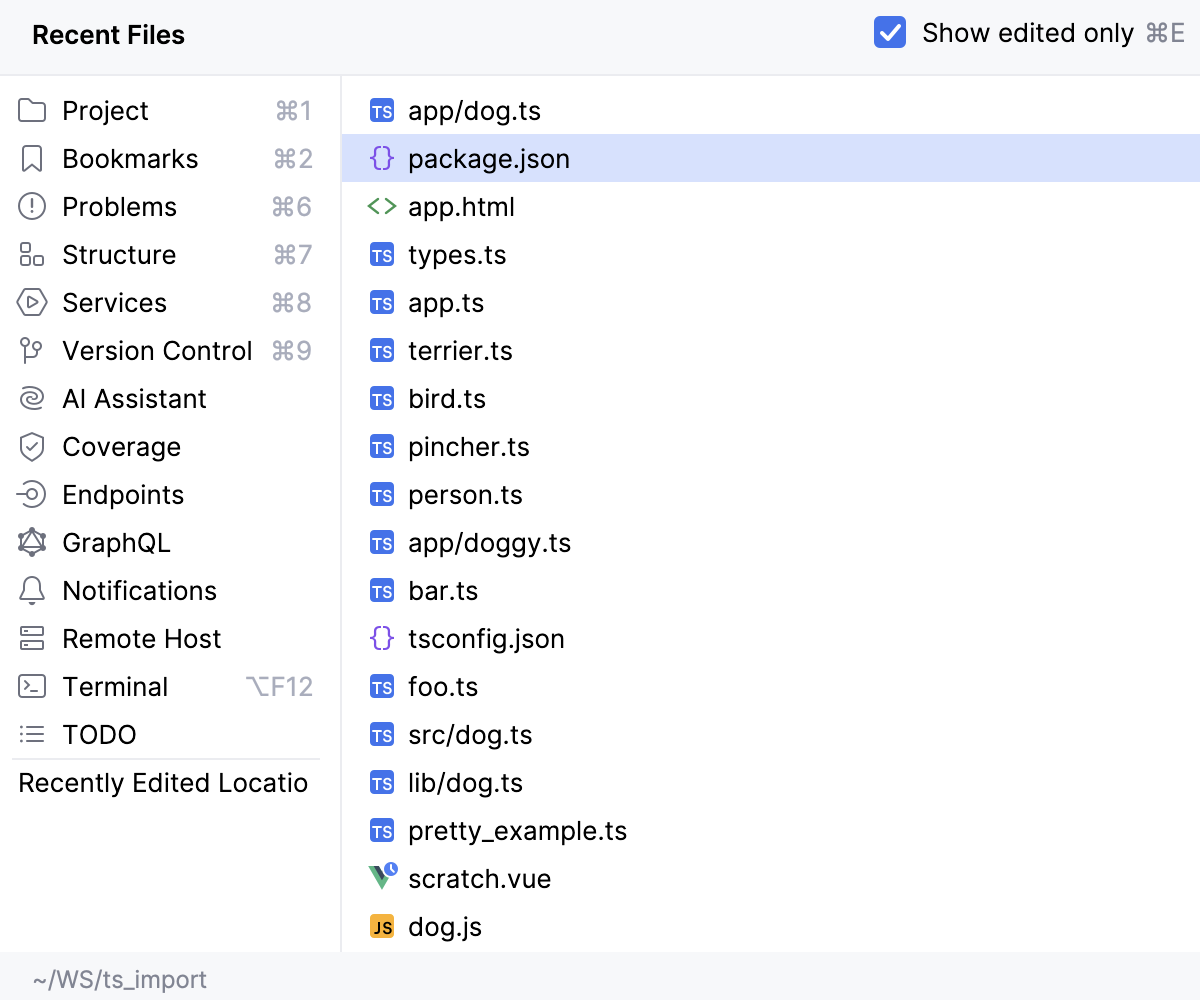The height and width of the screenshot is (1000, 1200).
Task: Uncheck the Show edited only checkbox
Action: pyautogui.click(x=889, y=32)
